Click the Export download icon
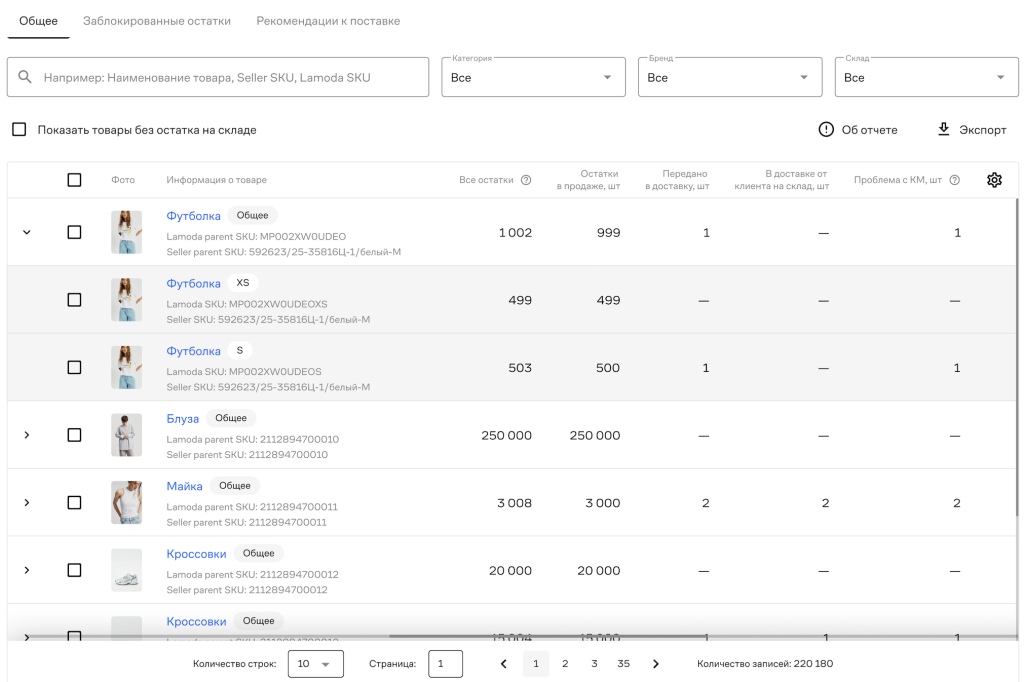Viewport: 1024px width, 682px height. 944,129
